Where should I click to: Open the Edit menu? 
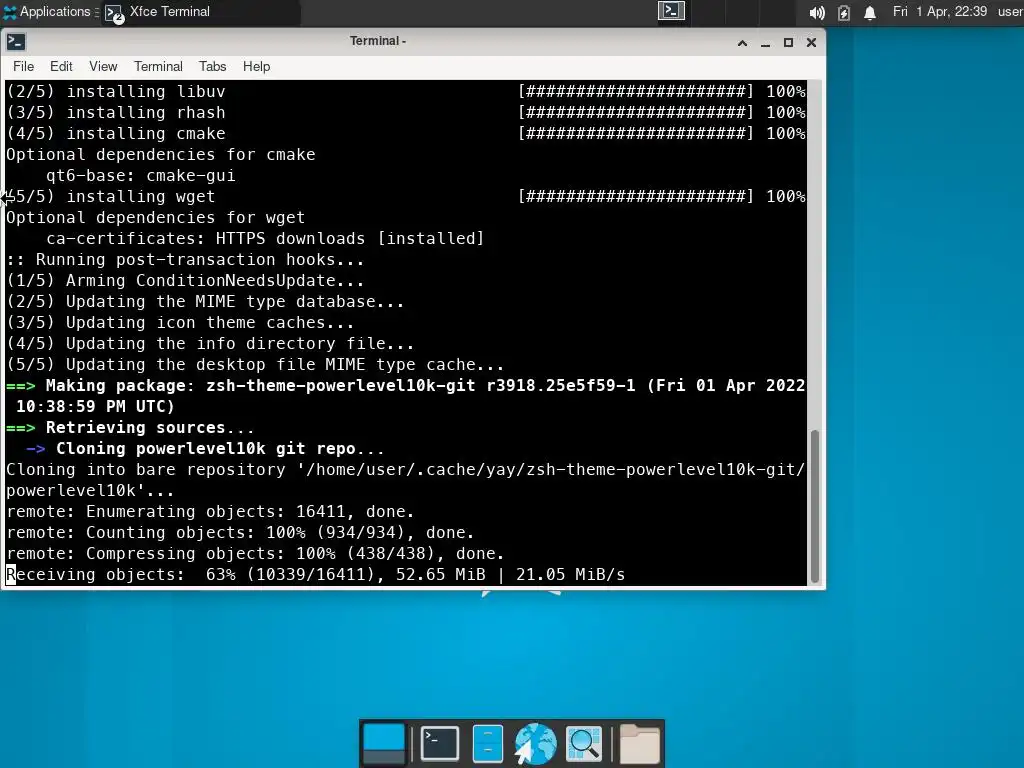pos(61,67)
